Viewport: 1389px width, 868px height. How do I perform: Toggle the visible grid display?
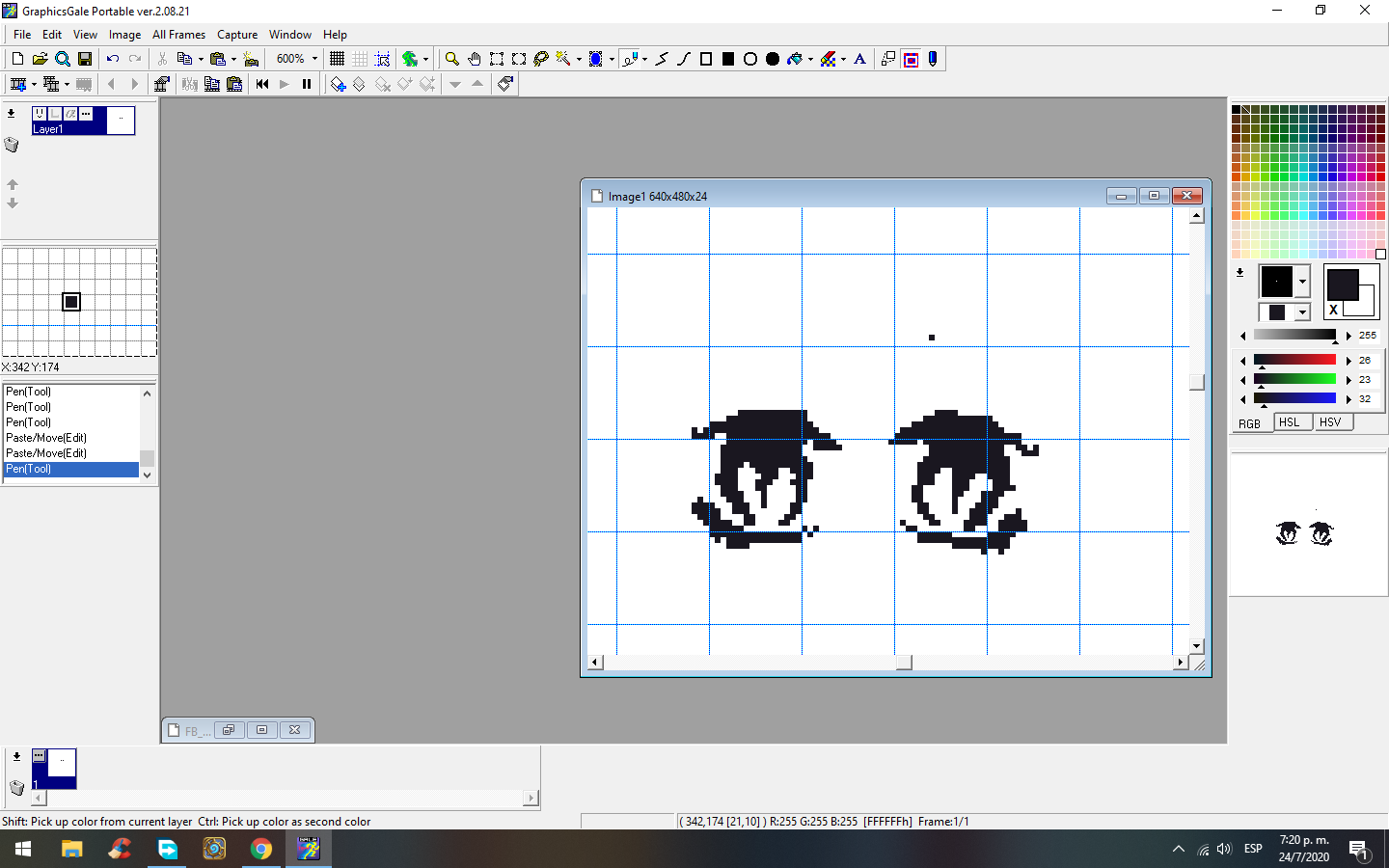pyautogui.click(x=337, y=59)
